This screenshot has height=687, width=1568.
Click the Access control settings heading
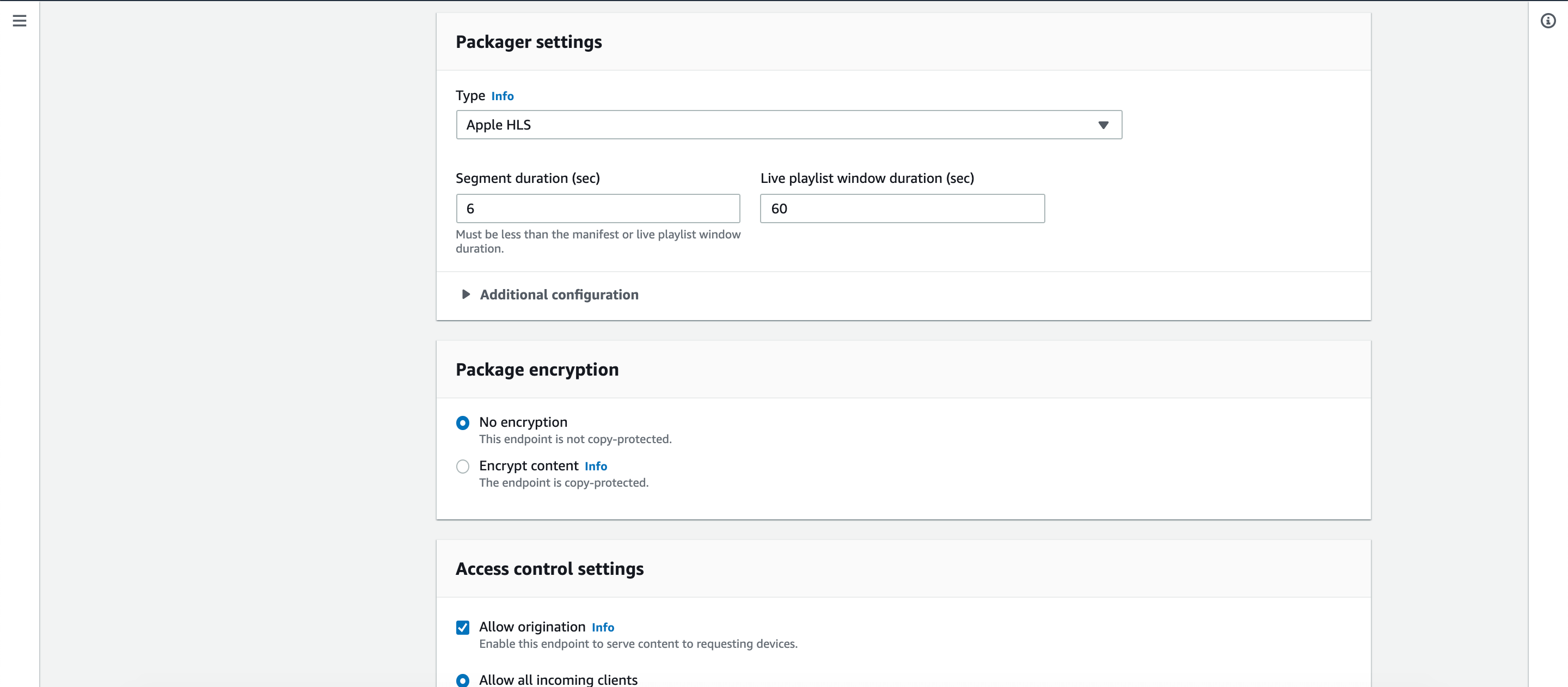(x=550, y=569)
